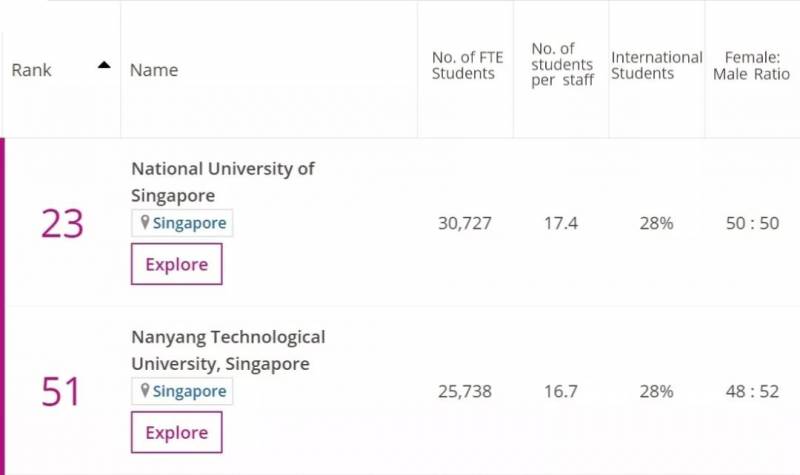Screen dimensions: 800x475
Task: Click rank number 51
Action: (61, 392)
